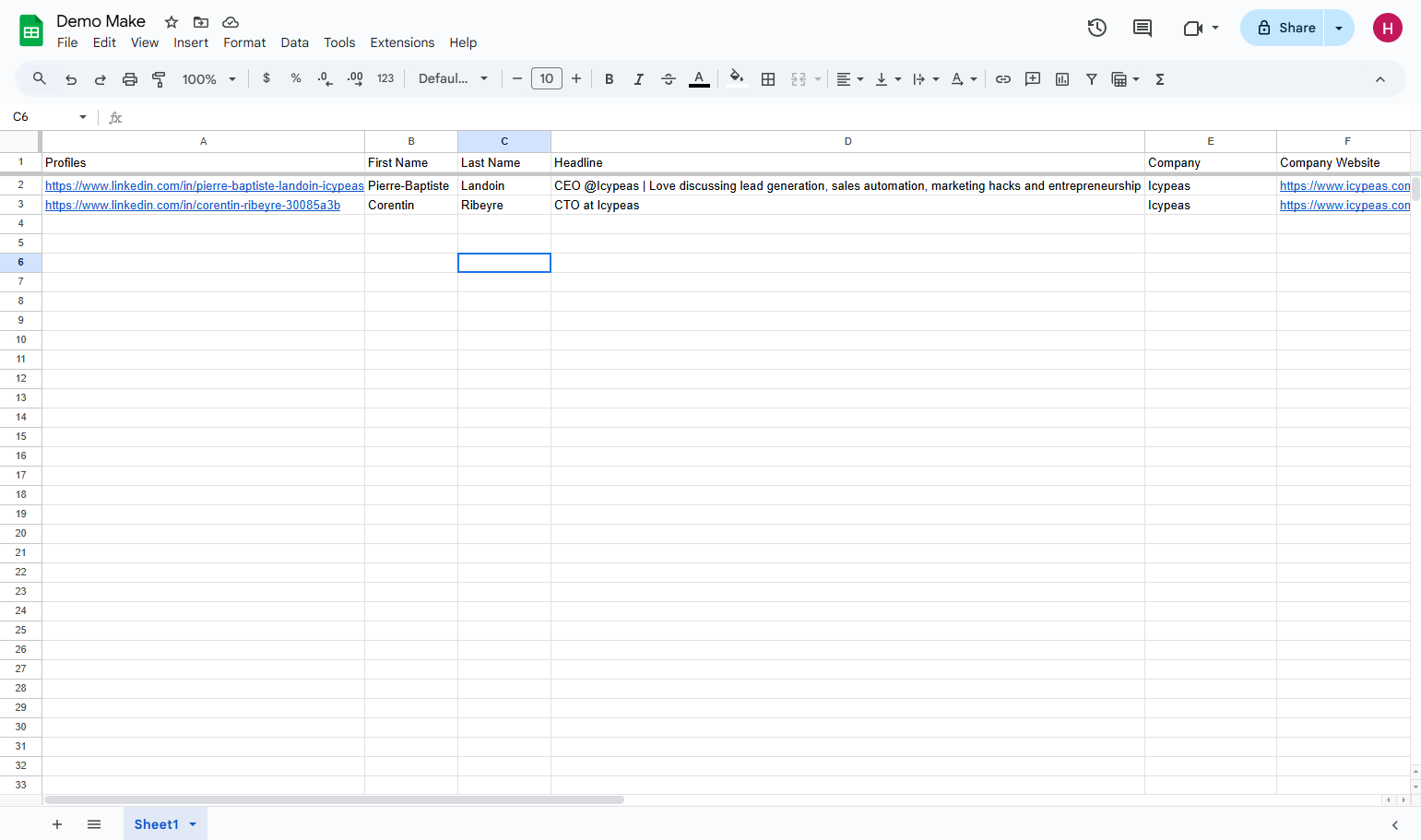Screen dimensions: 1421x840
Task: Open the Share options dropdown arrow
Action: (x=1339, y=28)
